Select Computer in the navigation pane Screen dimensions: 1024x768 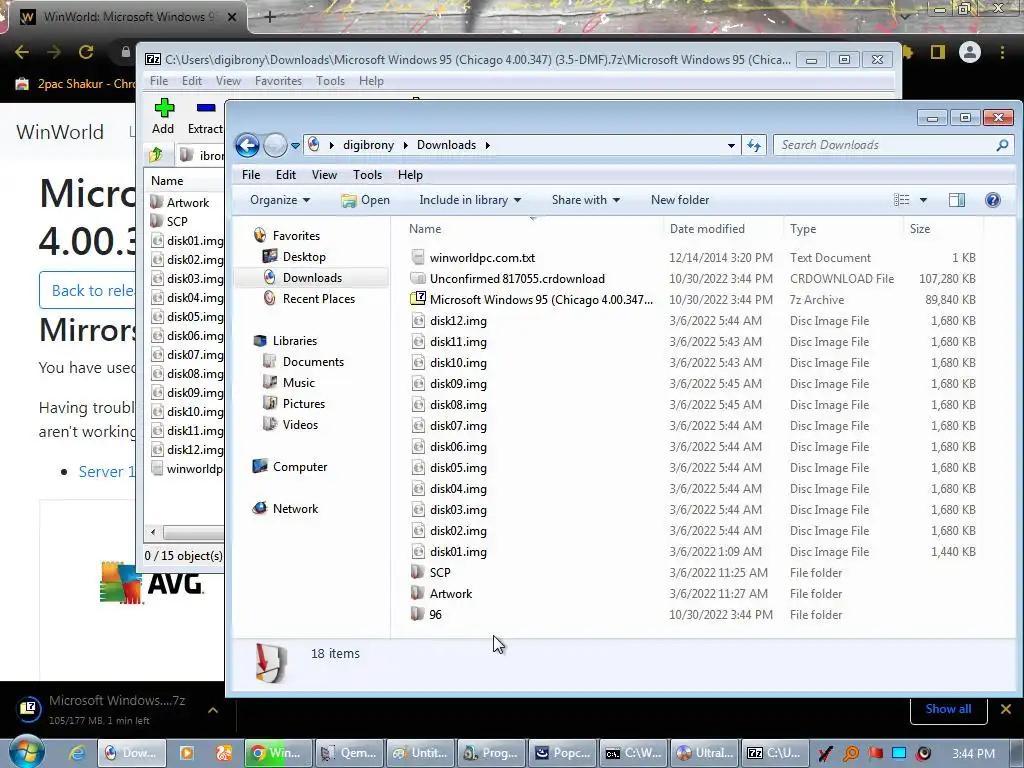[x=300, y=467]
